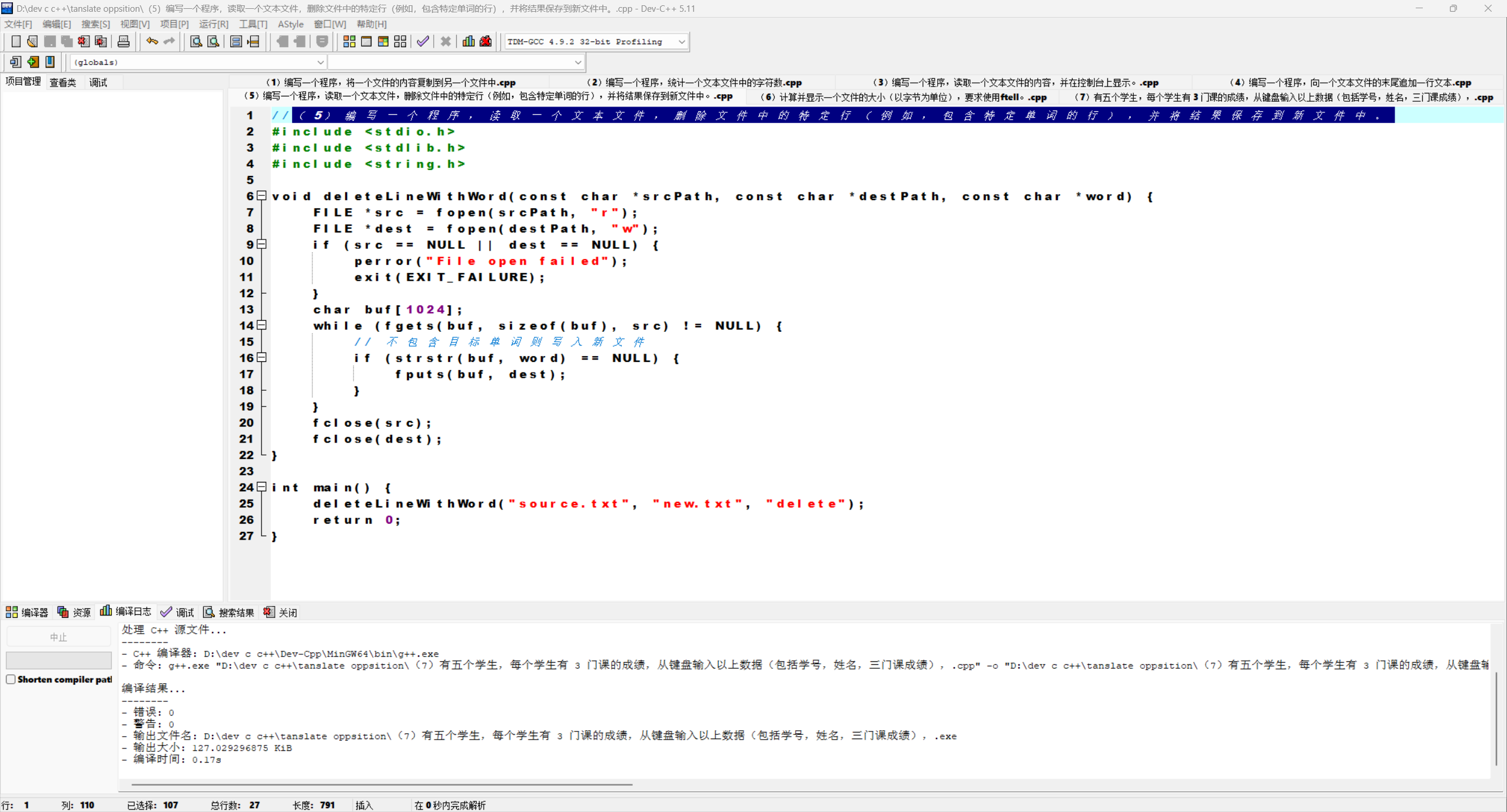
Task: Click the Profile analysis bar chart icon
Action: pos(469,41)
